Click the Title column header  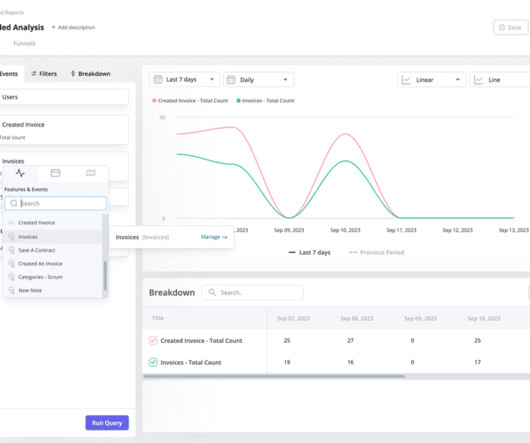click(x=158, y=318)
